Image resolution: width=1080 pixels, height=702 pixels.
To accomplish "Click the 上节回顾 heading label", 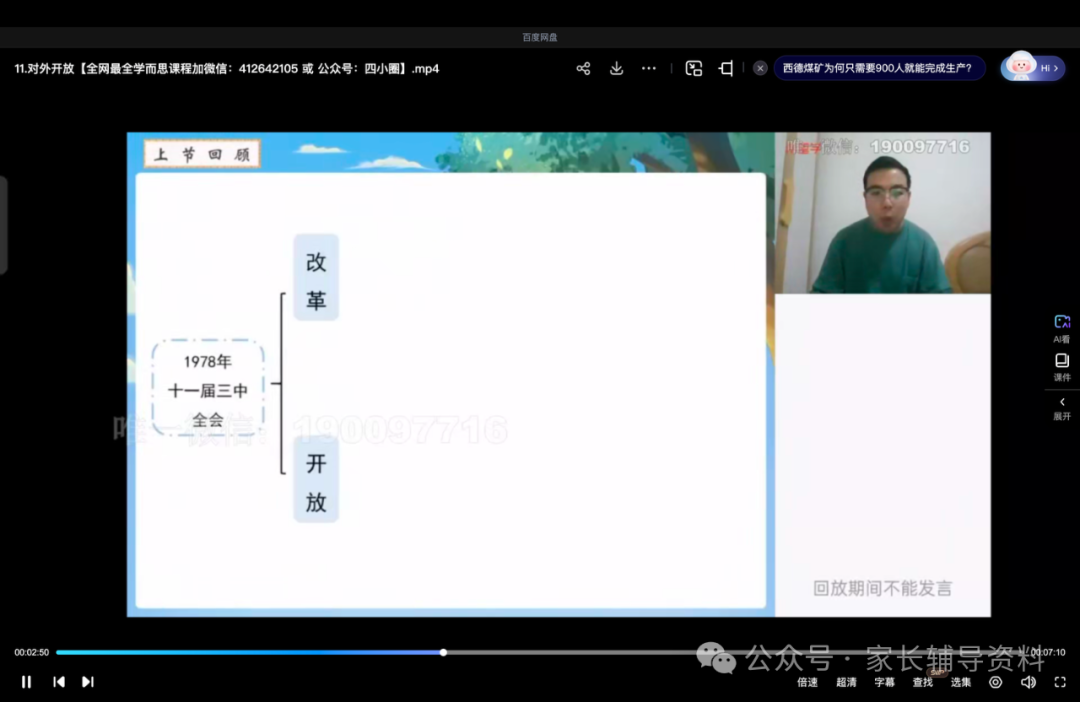I will click(202, 154).
